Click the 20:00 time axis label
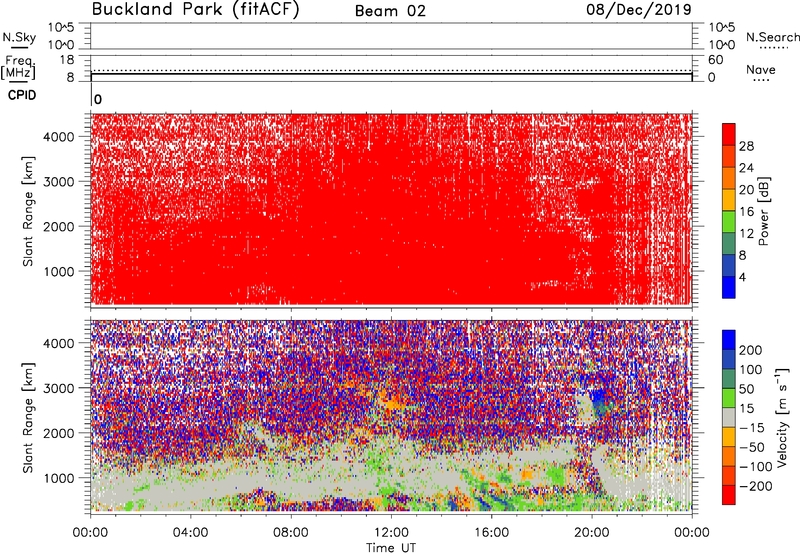 [x=591, y=533]
